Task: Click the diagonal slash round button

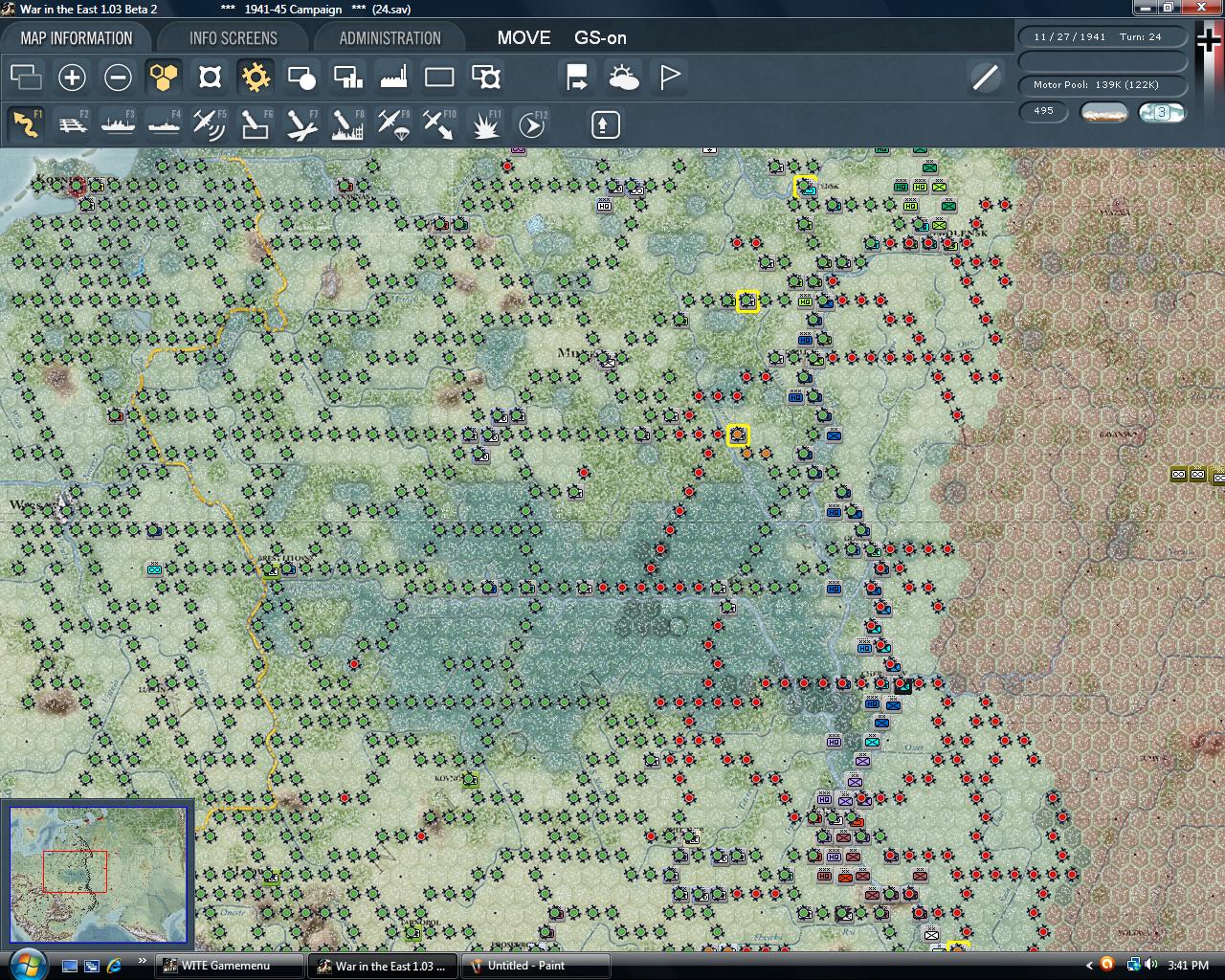Action: (x=985, y=77)
